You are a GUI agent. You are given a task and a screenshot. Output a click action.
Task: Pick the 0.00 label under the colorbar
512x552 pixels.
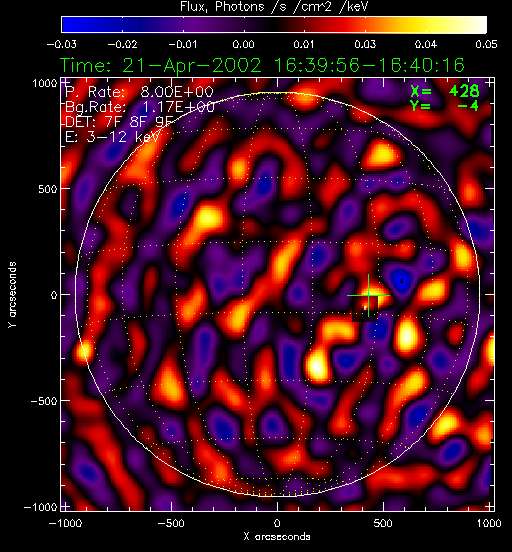tap(243, 44)
